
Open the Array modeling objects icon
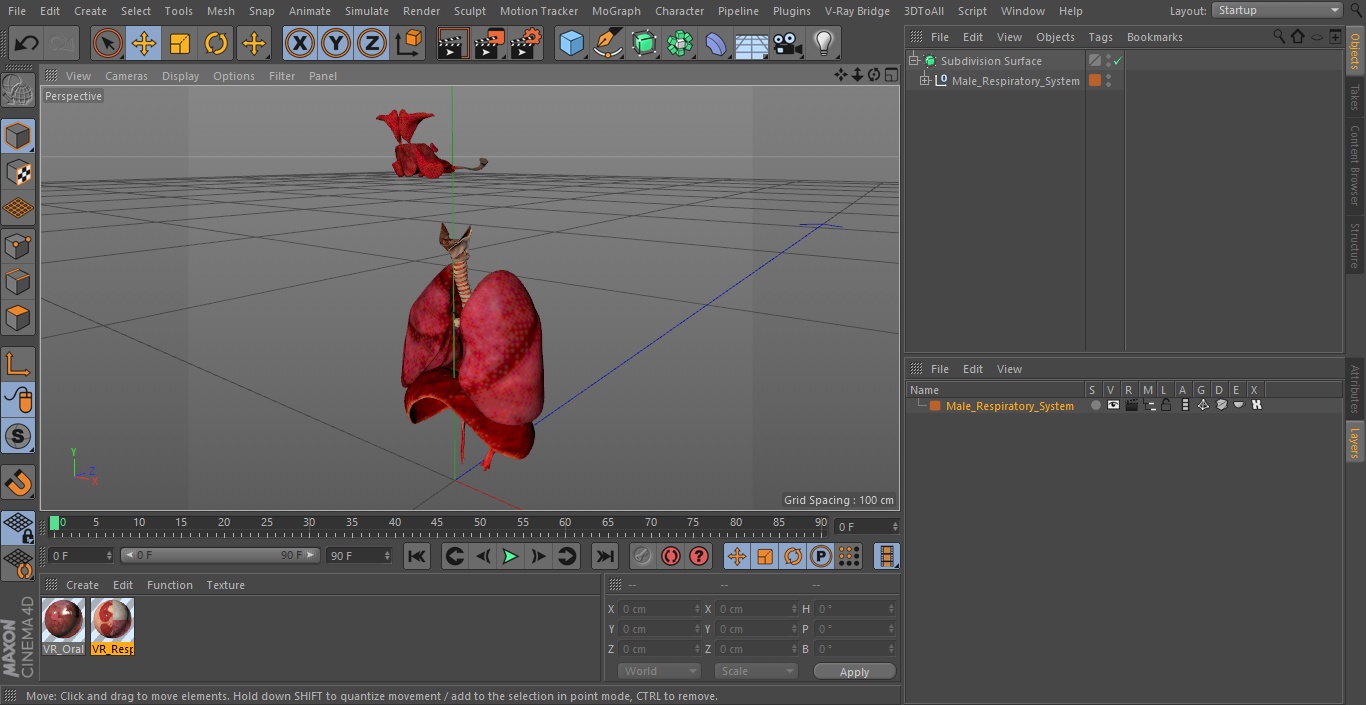[680, 43]
